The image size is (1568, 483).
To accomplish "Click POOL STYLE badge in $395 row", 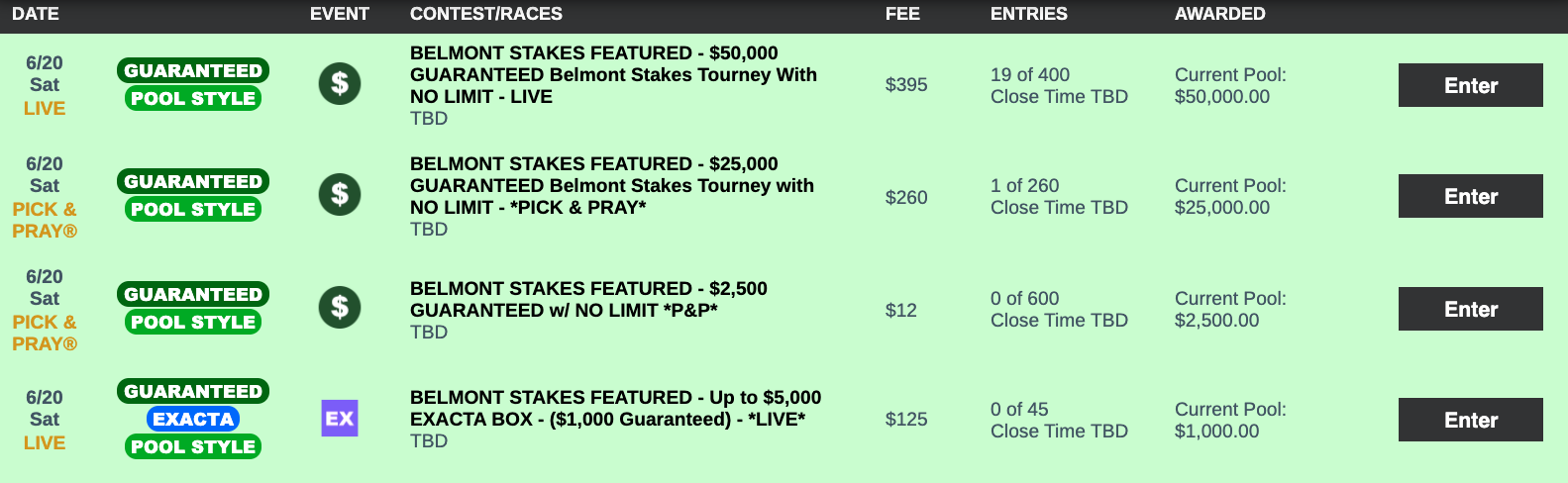I will (193, 98).
